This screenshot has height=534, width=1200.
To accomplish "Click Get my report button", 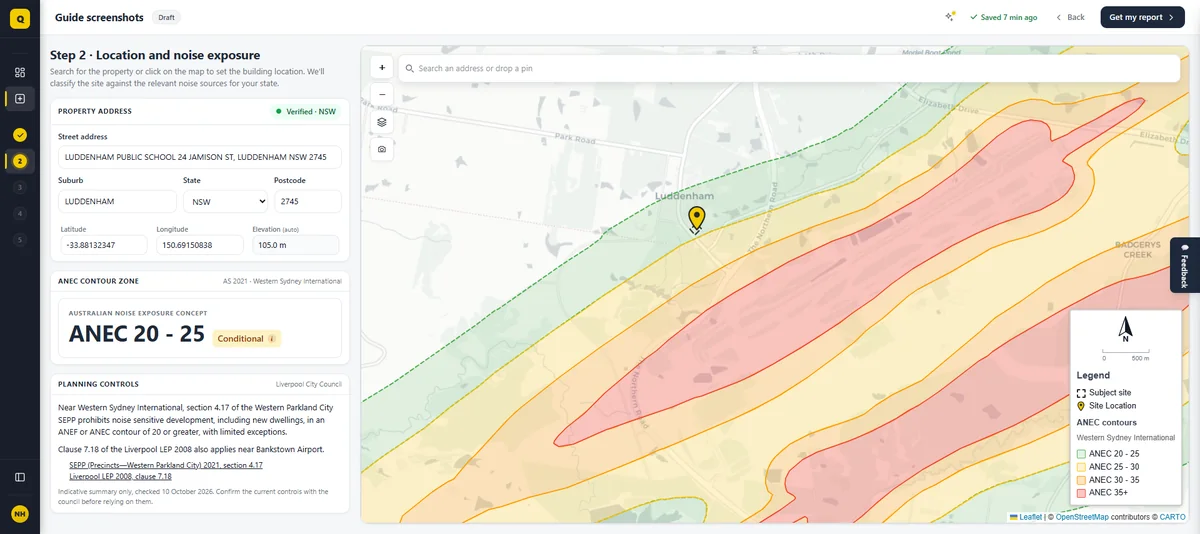I will [x=1142, y=17].
